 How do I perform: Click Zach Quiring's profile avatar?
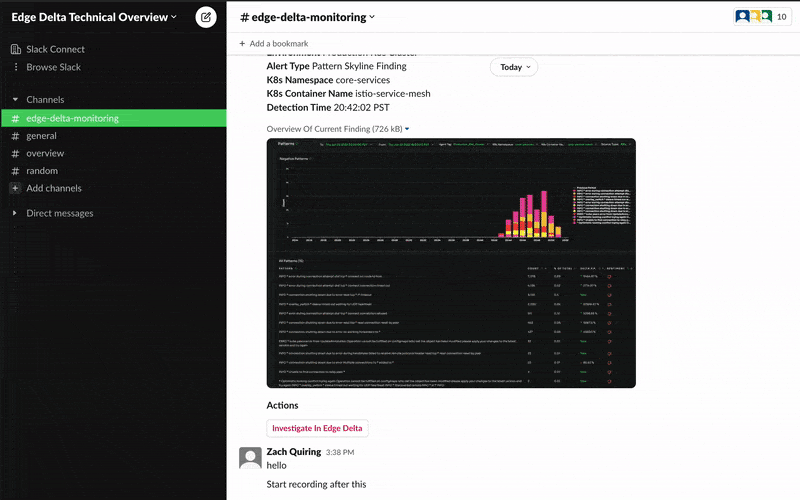(251, 458)
